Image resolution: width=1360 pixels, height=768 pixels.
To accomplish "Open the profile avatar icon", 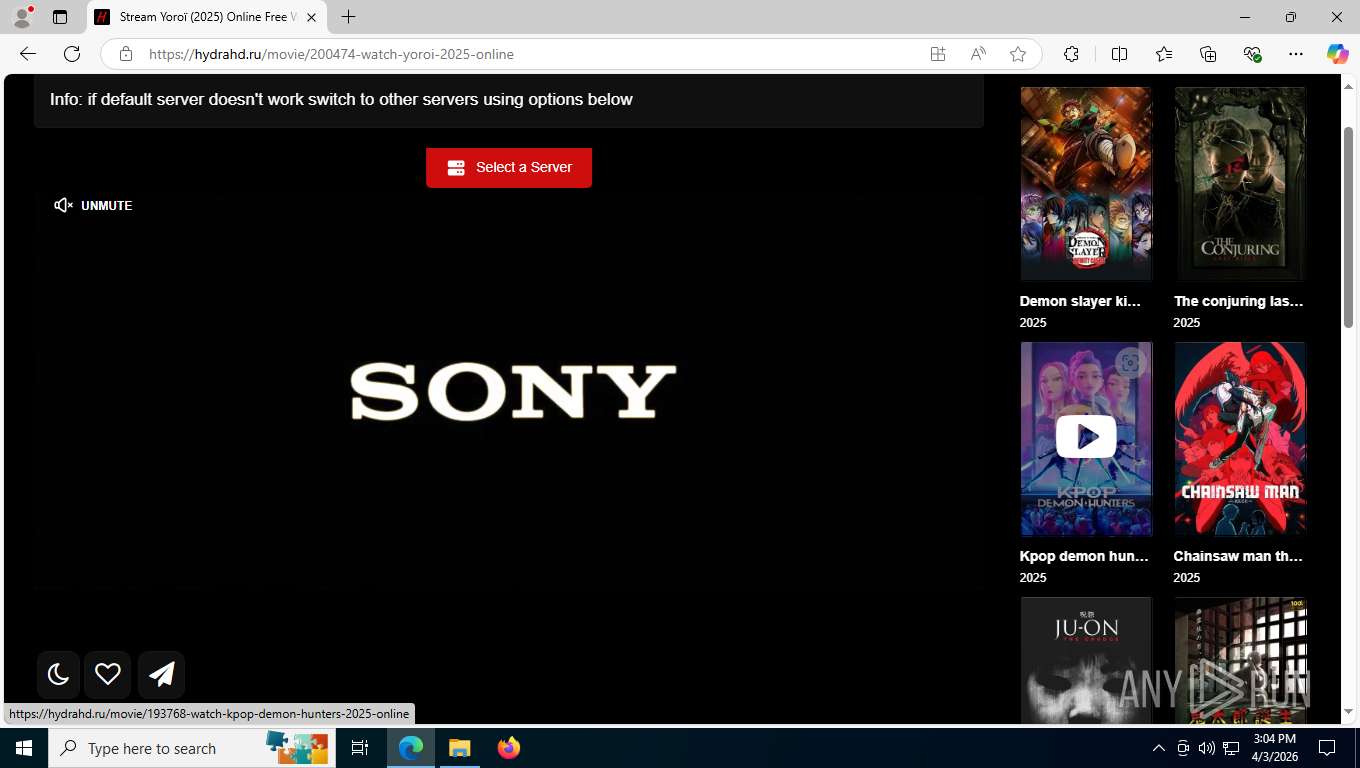I will (x=22, y=17).
